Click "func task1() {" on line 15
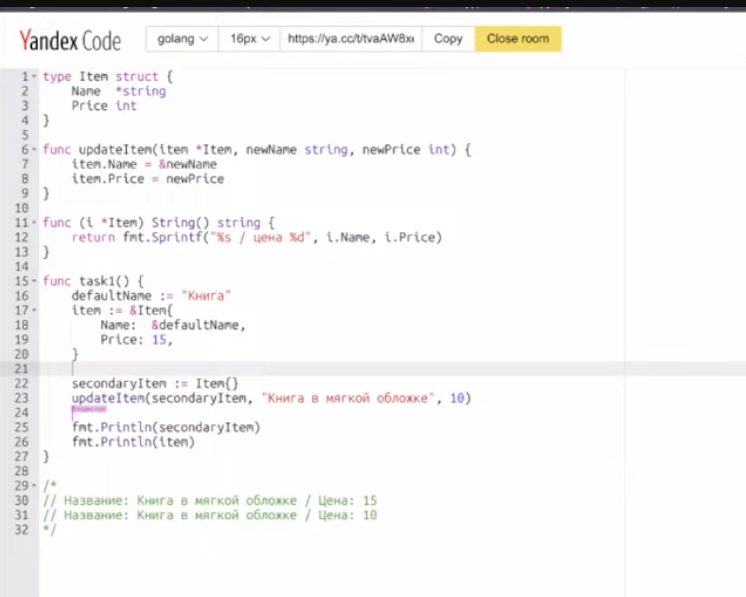The width and height of the screenshot is (746, 597). tap(93, 281)
